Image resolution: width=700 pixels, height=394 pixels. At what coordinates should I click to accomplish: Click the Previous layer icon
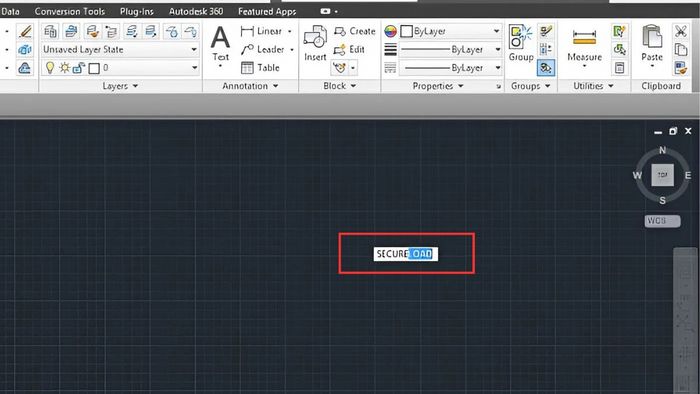(111, 31)
